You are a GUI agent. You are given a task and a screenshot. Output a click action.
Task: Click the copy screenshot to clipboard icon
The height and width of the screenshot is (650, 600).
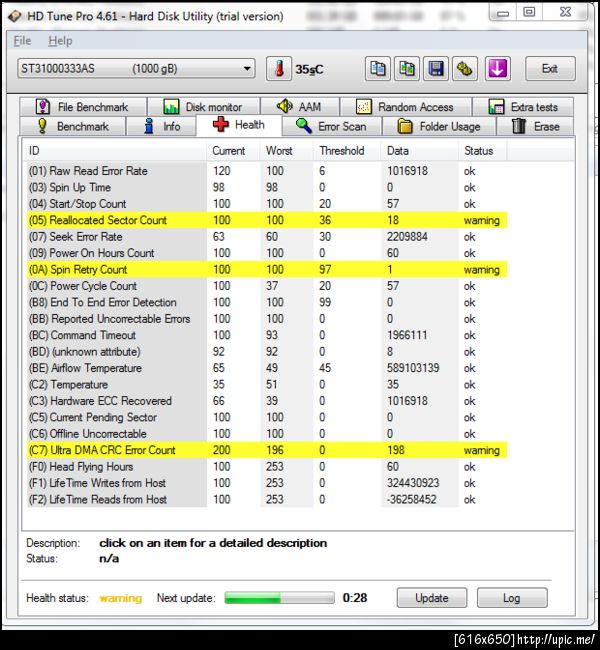point(407,69)
